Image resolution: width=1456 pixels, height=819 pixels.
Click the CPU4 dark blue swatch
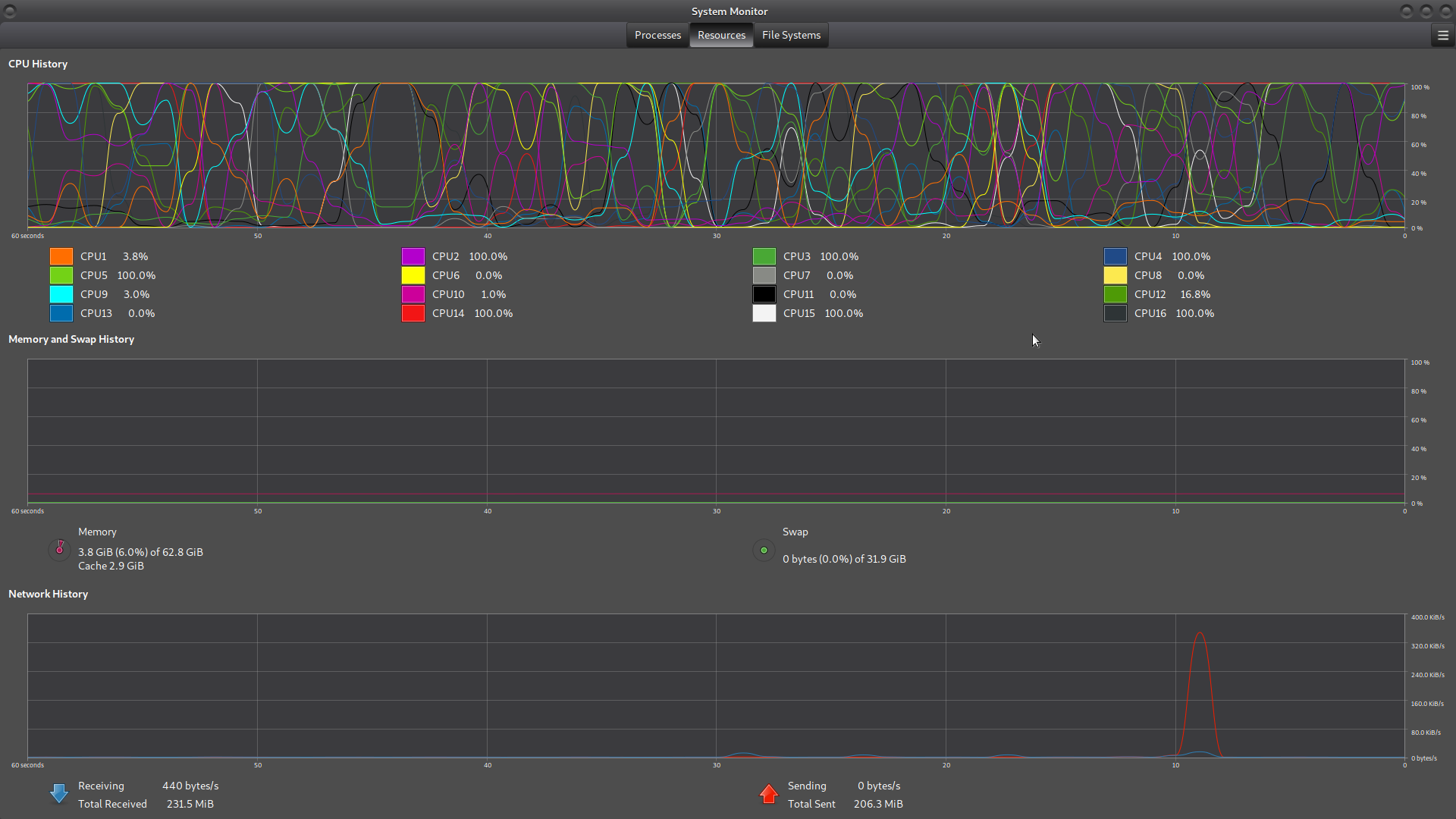1116,256
